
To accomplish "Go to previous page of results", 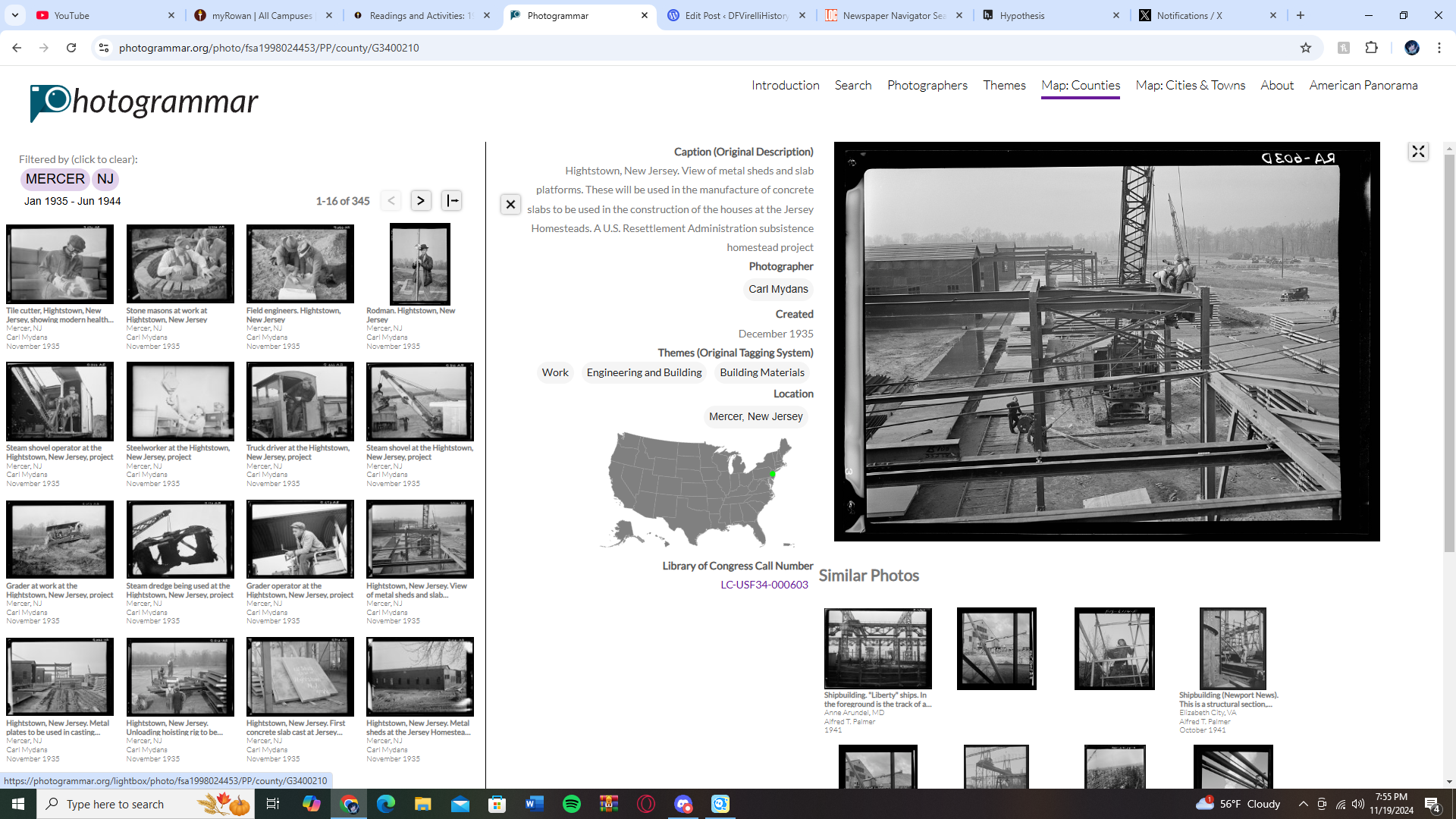I will [391, 201].
